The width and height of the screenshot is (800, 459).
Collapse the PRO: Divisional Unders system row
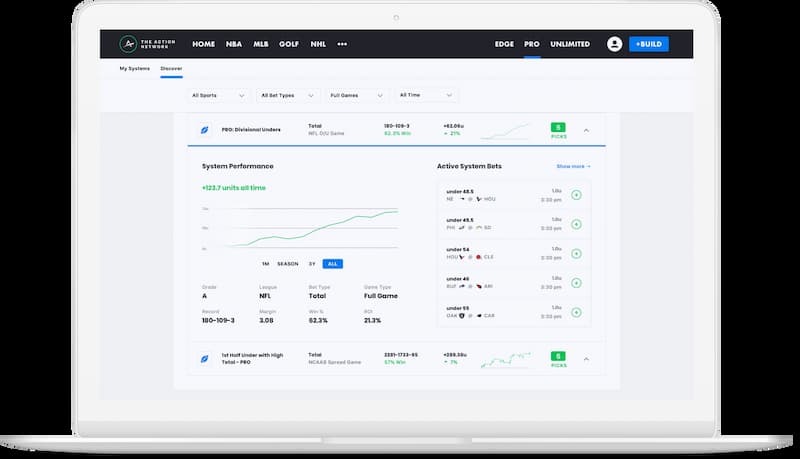(x=586, y=131)
